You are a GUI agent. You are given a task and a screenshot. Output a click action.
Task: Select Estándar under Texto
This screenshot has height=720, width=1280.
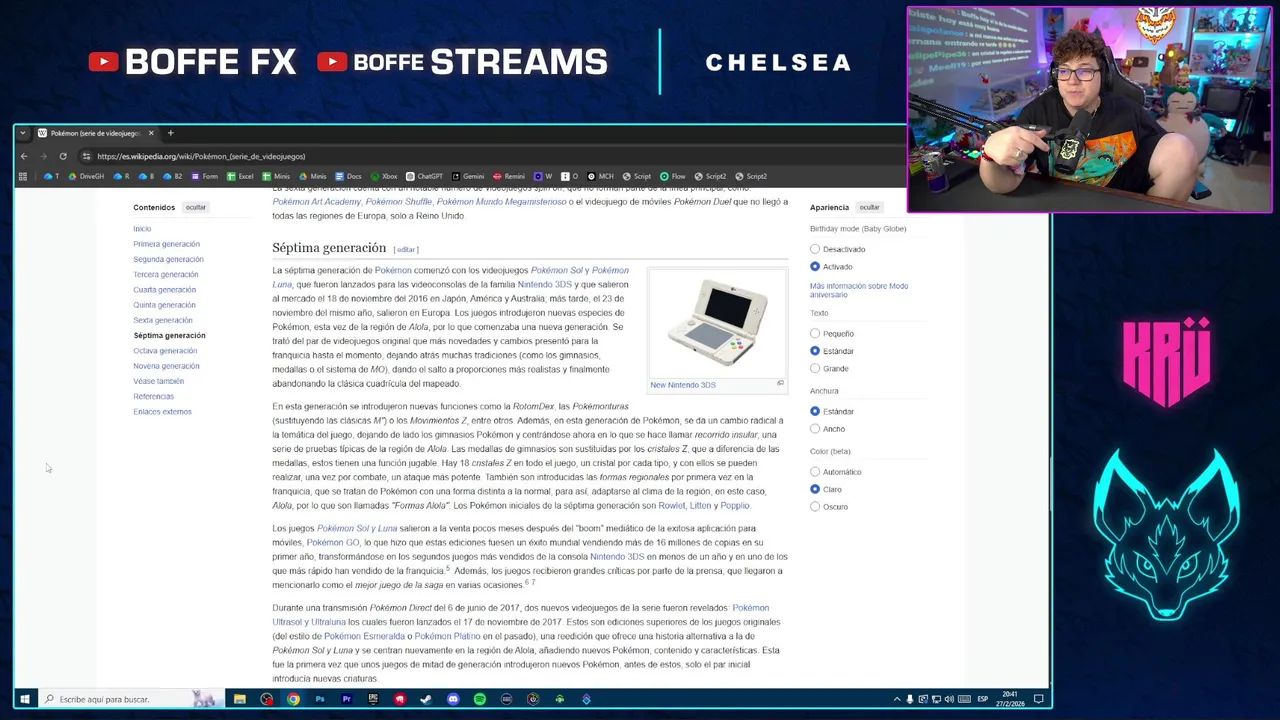click(x=815, y=351)
